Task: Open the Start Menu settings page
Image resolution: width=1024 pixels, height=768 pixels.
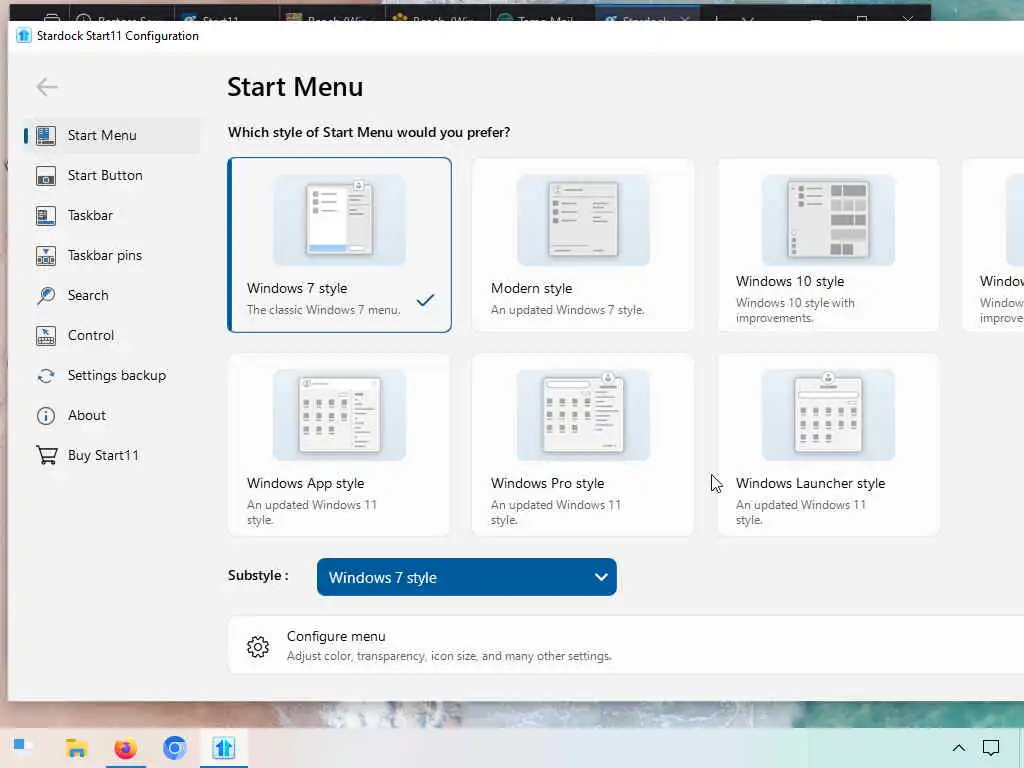Action: [x=112, y=136]
